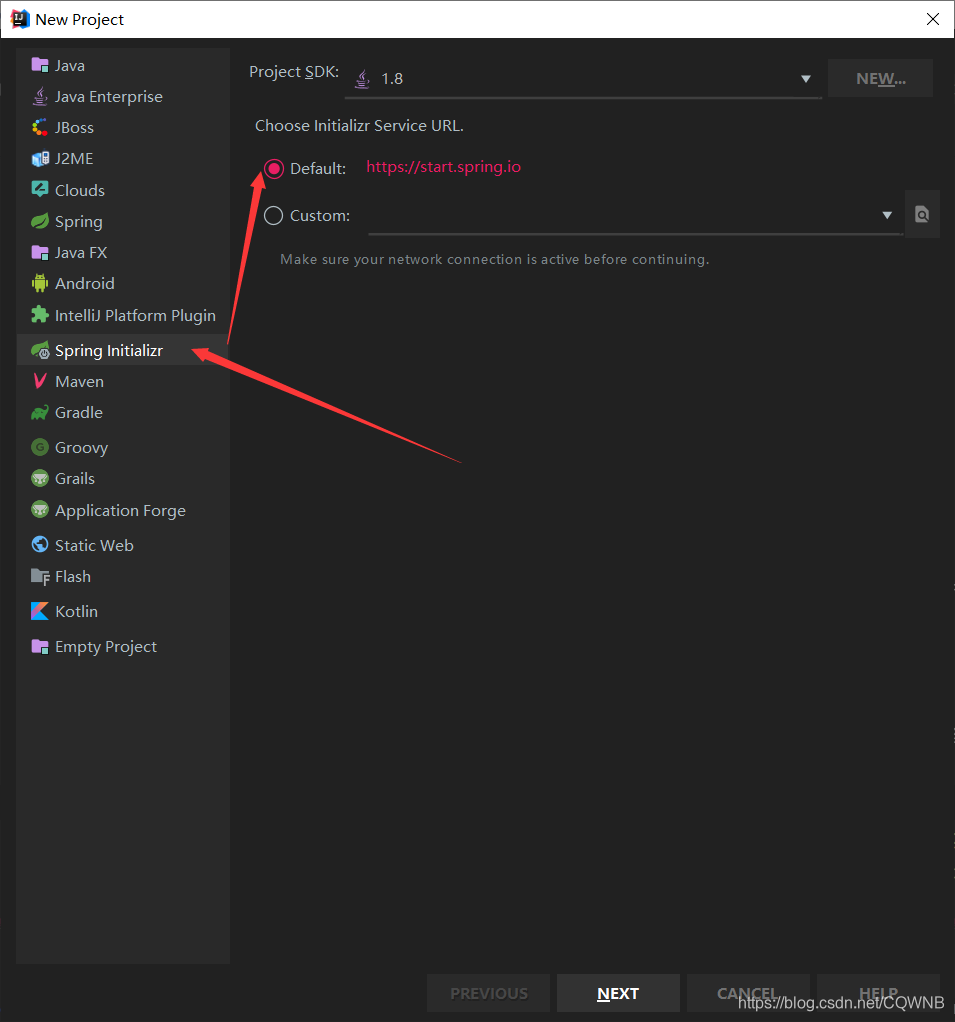
Task: Select the Default URL radio button
Action: (274, 169)
